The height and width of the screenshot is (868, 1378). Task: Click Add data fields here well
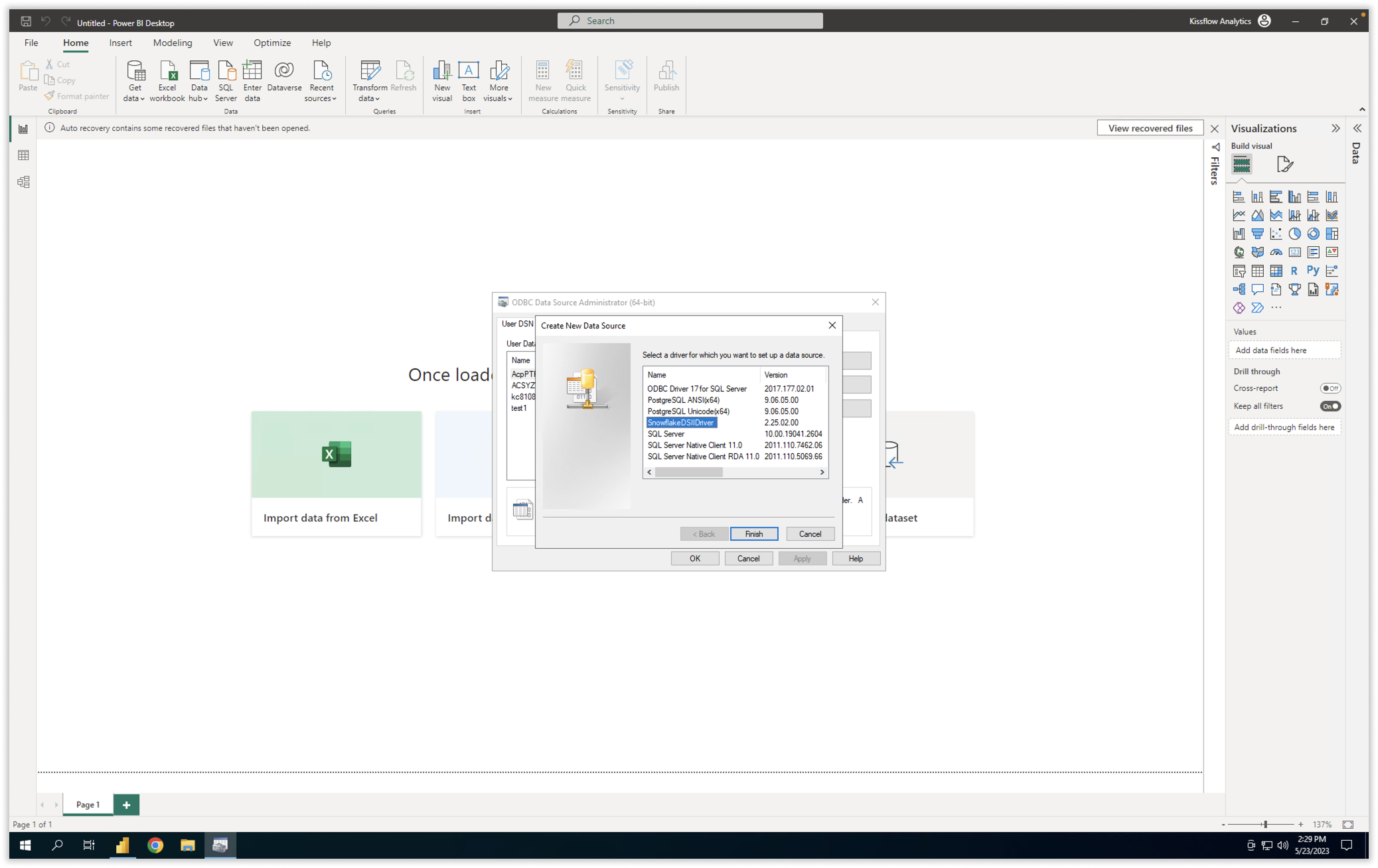pos(1284,350)
